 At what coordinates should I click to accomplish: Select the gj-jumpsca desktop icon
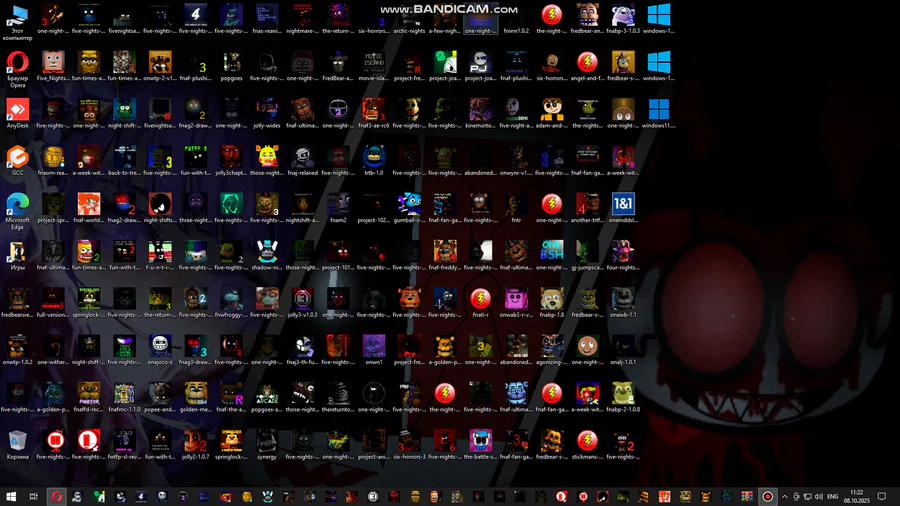[x=587, y=255]
